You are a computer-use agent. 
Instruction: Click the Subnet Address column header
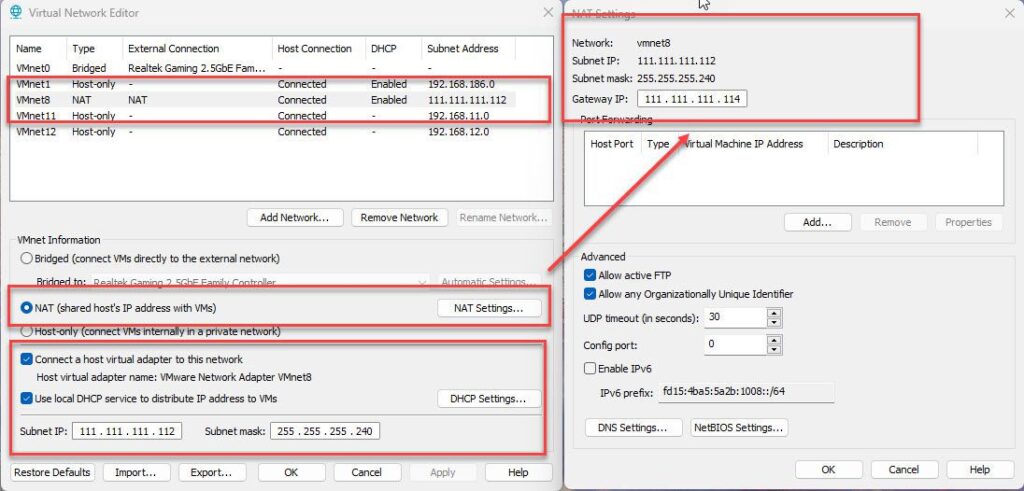(x=468, y=48)
